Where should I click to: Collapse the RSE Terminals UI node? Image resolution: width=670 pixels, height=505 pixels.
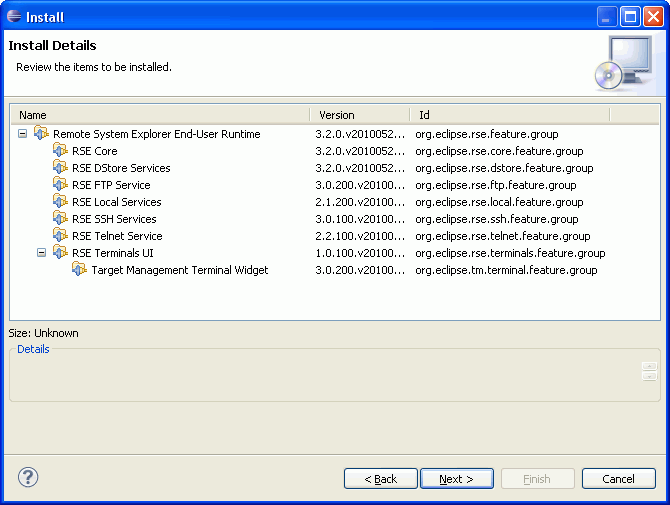coord(41,253)
